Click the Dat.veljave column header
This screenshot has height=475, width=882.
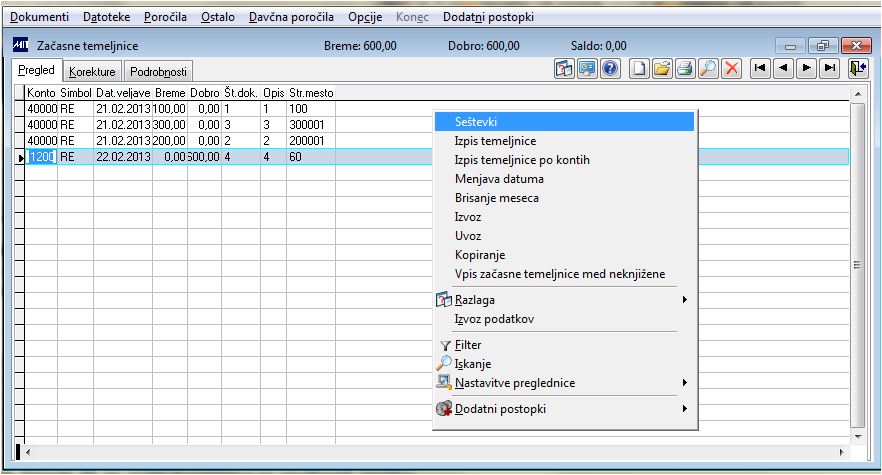tap(123, 93)
